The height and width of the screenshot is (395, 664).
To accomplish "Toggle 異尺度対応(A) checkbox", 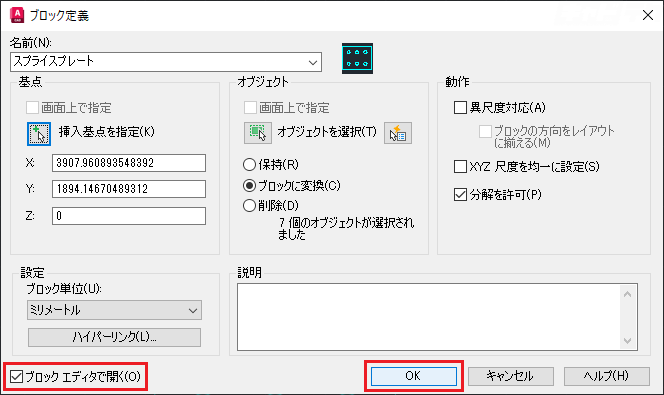I will [460, 108].
